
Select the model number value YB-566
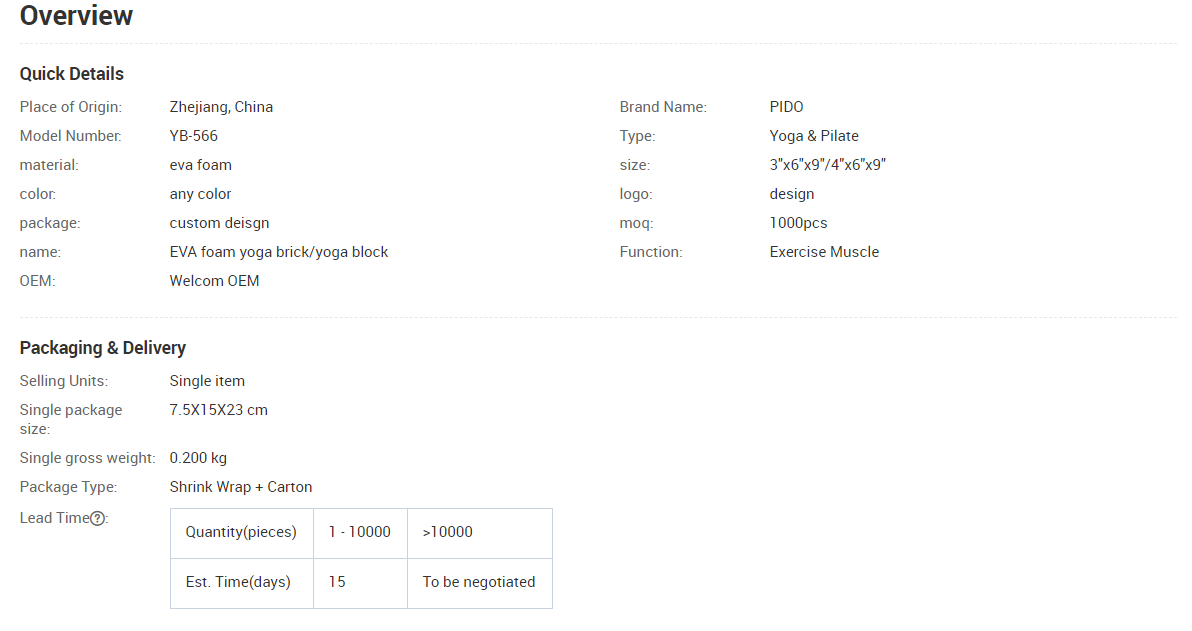click(x=194, y=136)
